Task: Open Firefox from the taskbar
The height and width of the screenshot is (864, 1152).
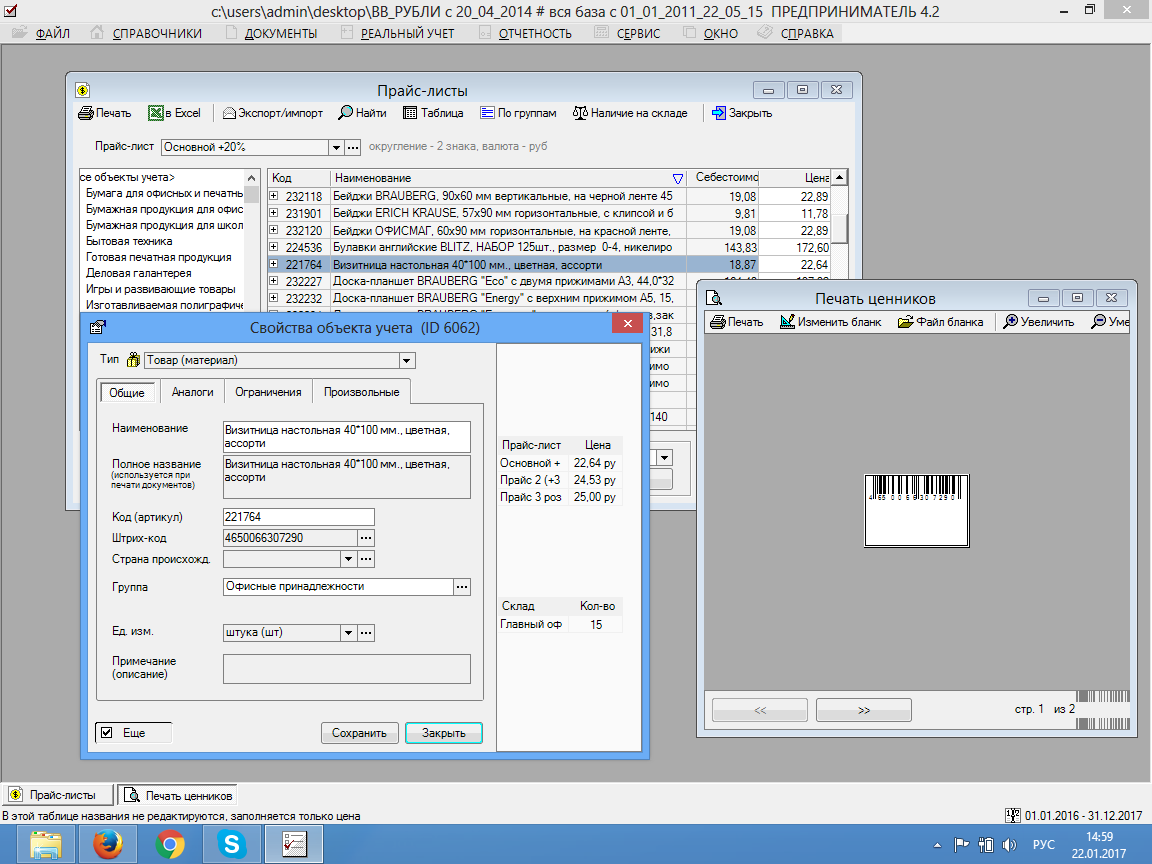Action: click(108, 844)
